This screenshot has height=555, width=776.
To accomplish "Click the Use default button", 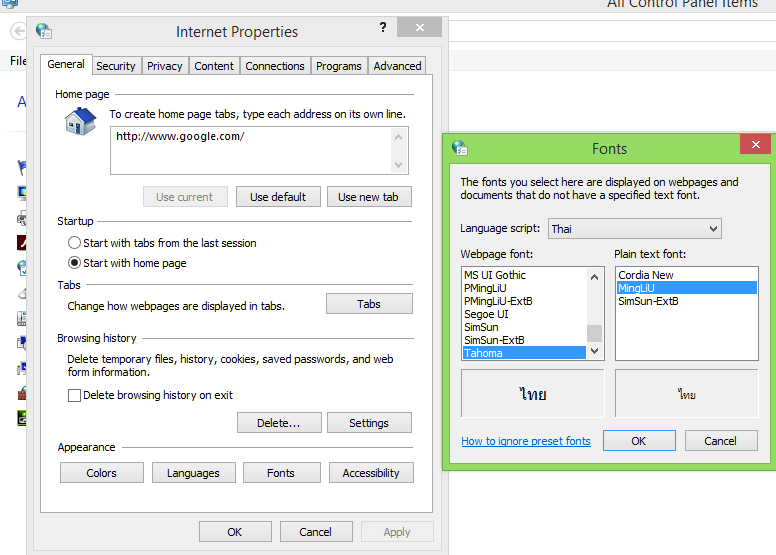I will 278,197.
